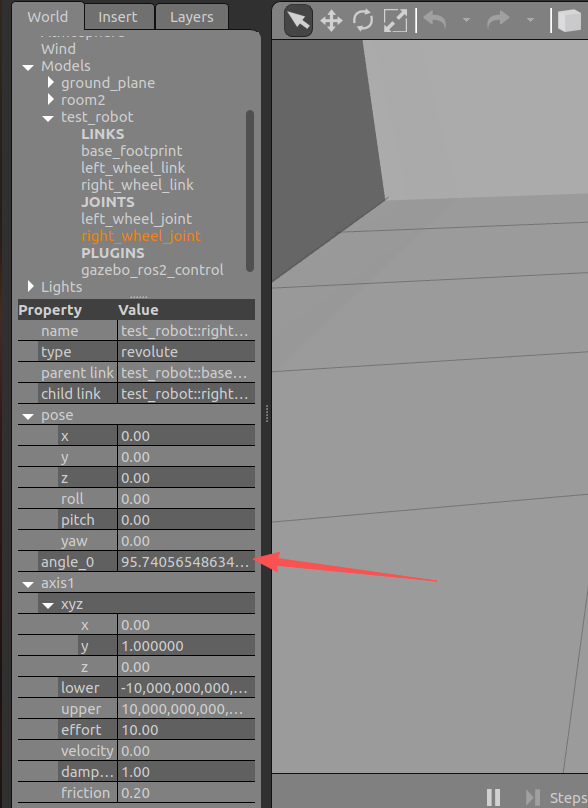
Task: Select the arrow selection mode tool
Action: [298, 21]
